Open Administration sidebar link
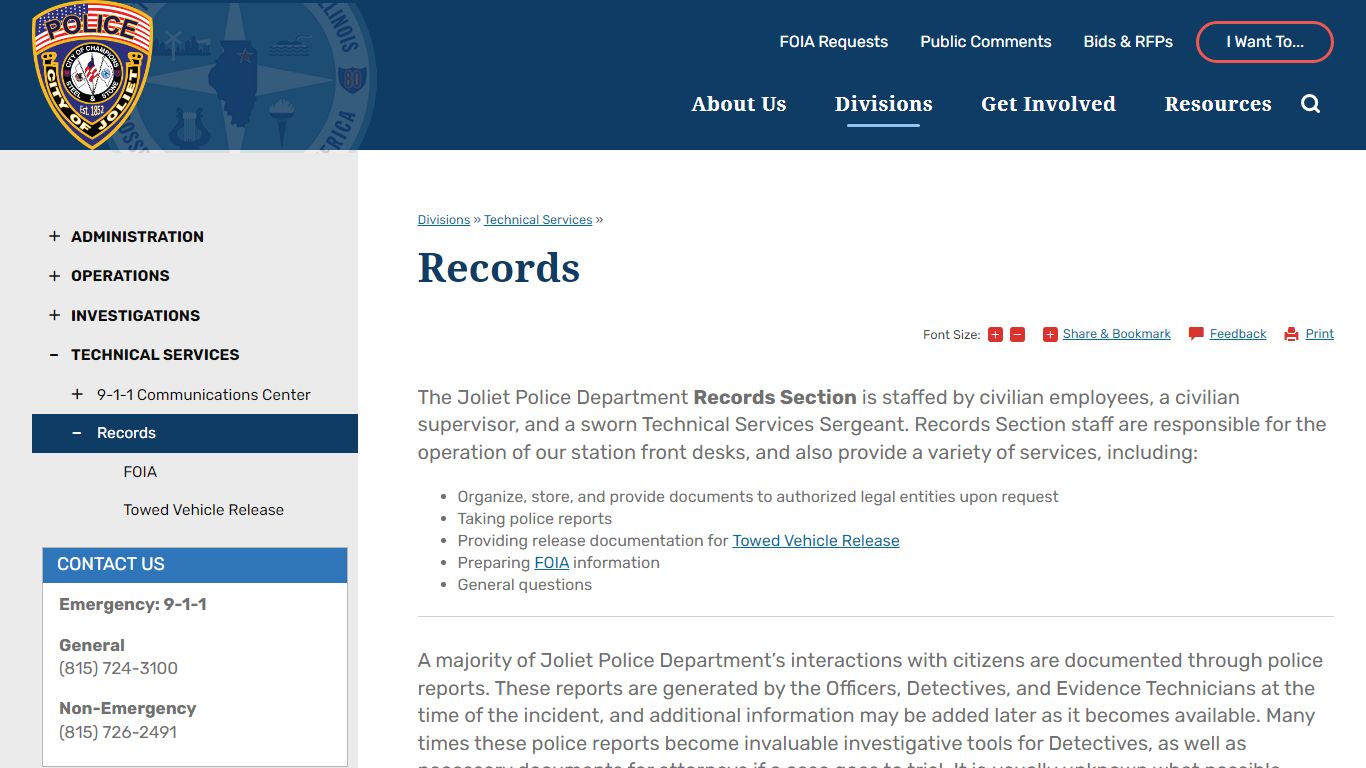 tap(137, 237)
